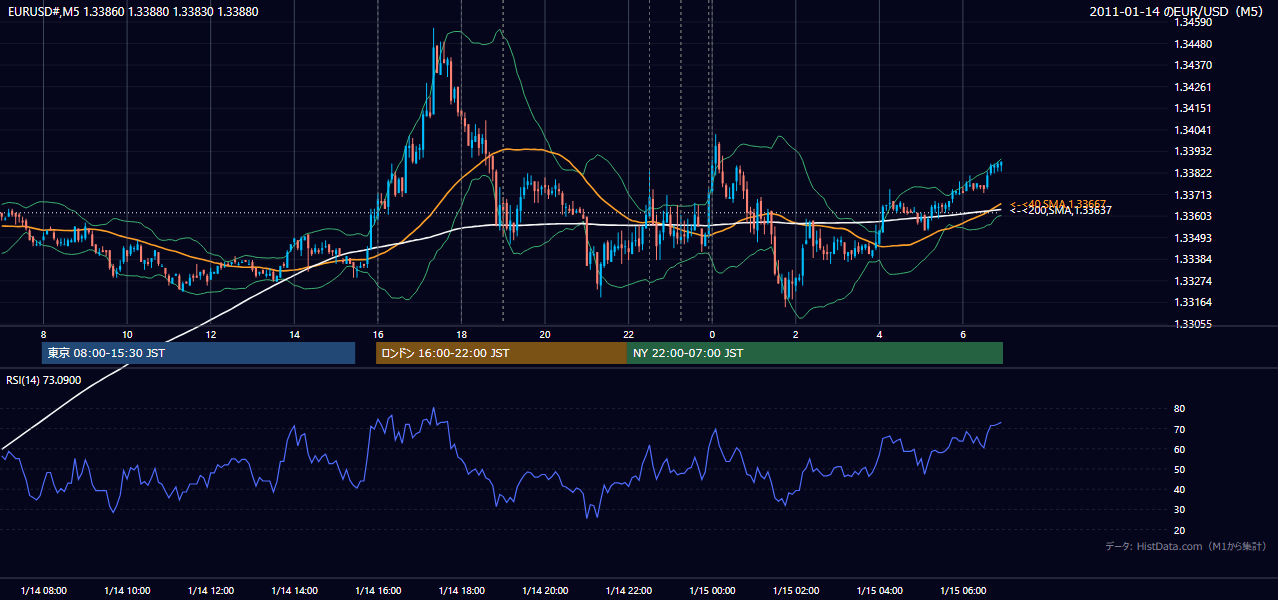Click RSI scale level 70
Image resolution: width=1278 pixels, height=600 pixels.
(1179, 429)
